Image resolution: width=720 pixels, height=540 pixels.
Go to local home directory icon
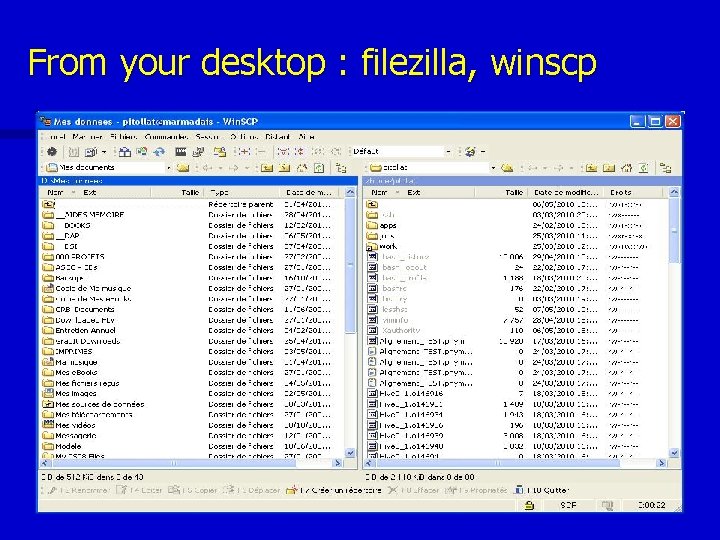302,168
